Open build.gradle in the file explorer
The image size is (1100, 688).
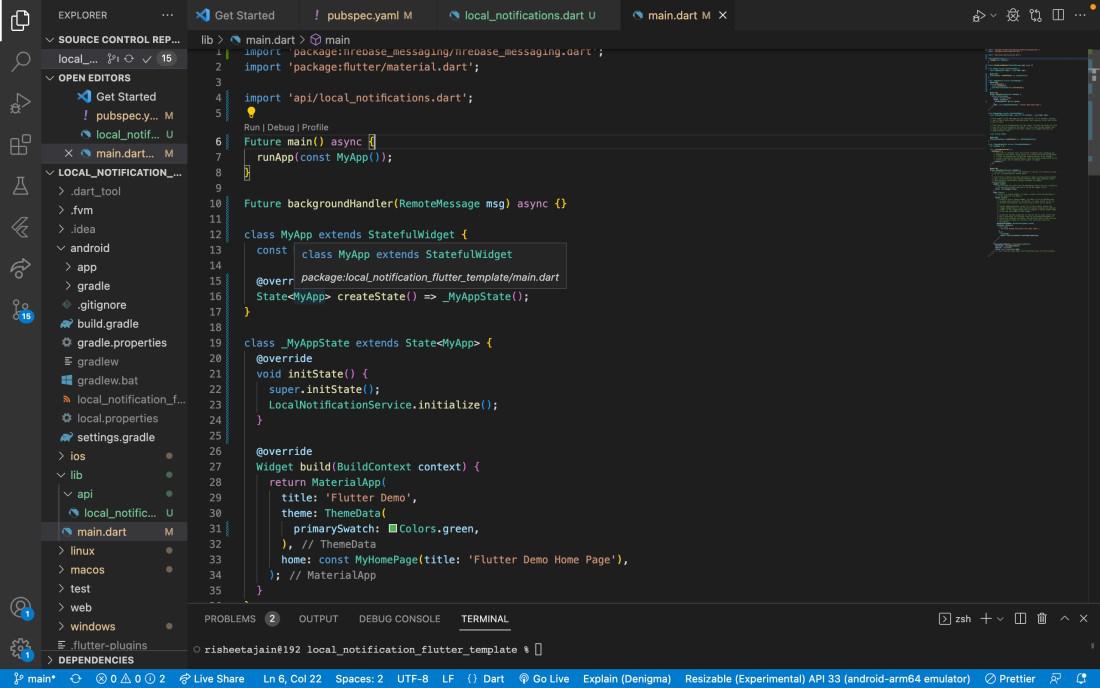[x=108, y=324]
